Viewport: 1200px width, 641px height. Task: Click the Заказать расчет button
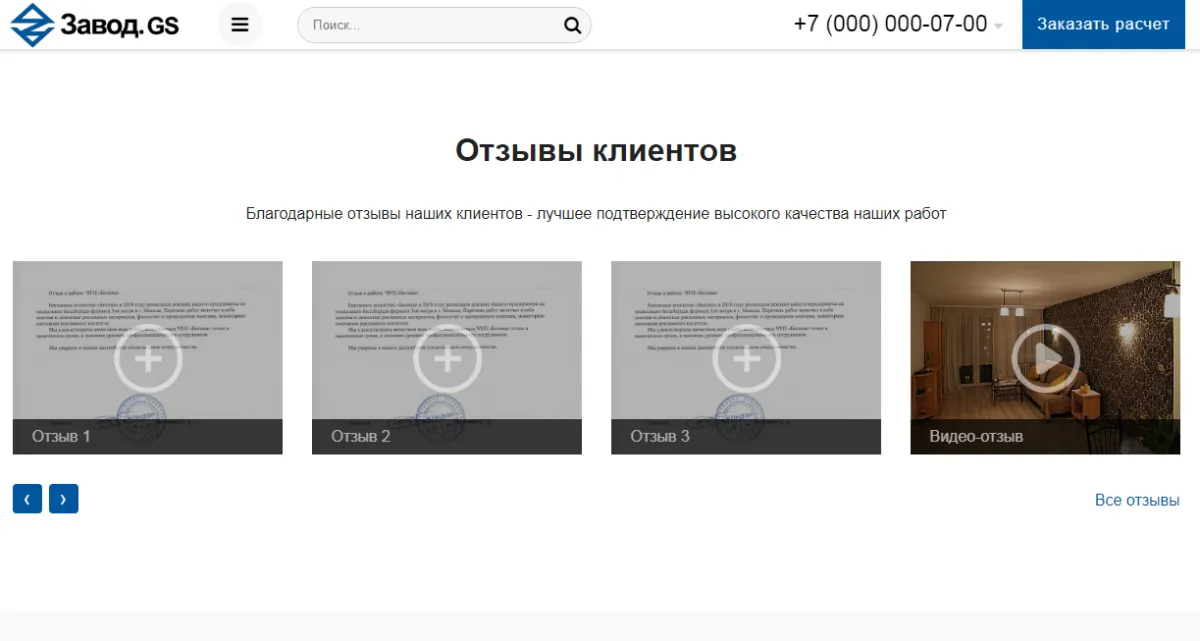pyautogui.click(x=1103, y=24)
